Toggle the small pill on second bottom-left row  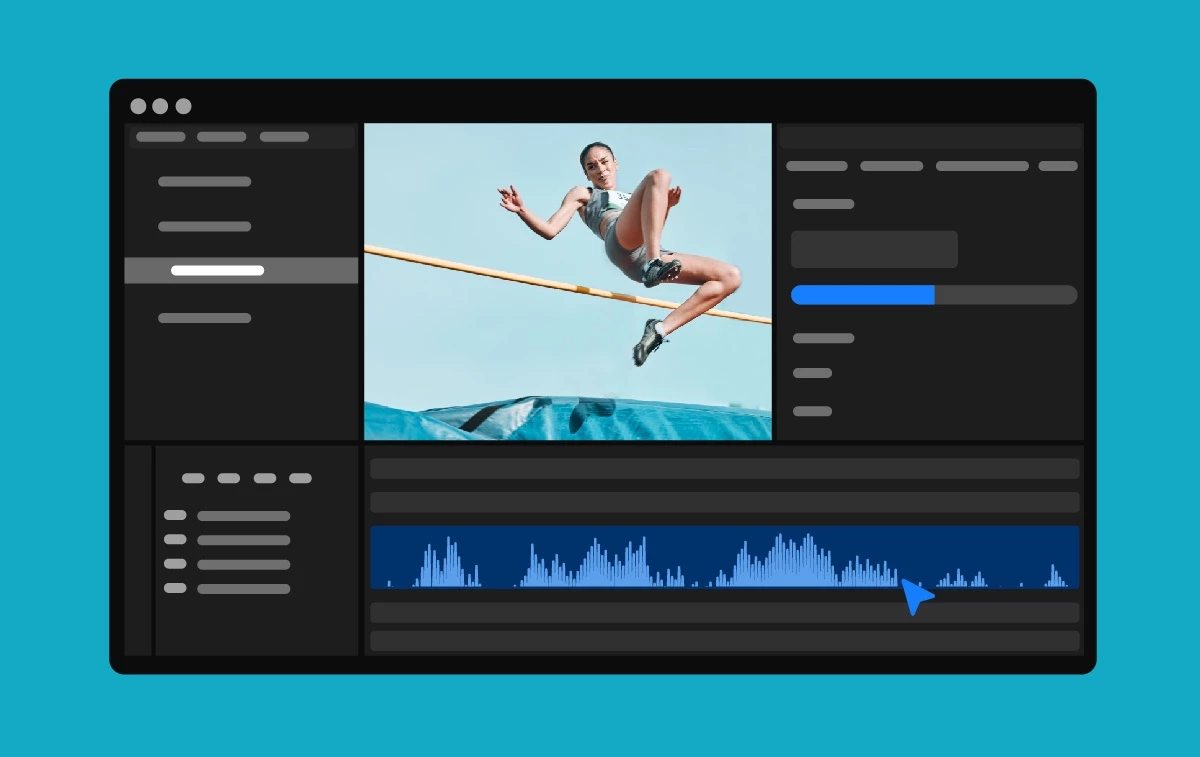[175, 539]
